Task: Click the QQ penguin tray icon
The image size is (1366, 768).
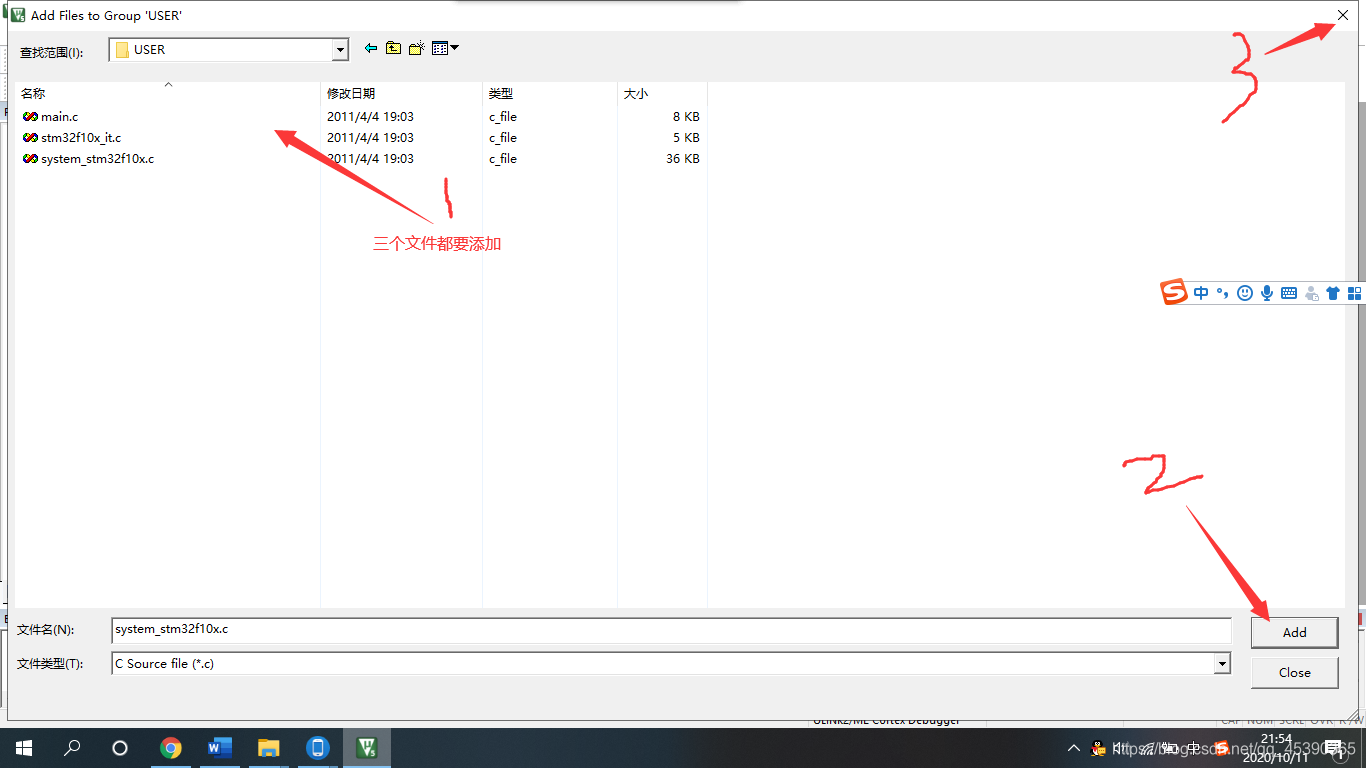Action: 1098,748
